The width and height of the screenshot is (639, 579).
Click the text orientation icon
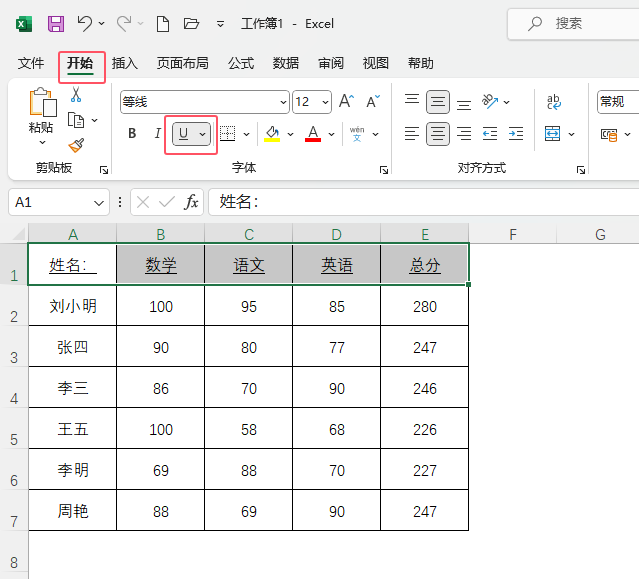490,101
